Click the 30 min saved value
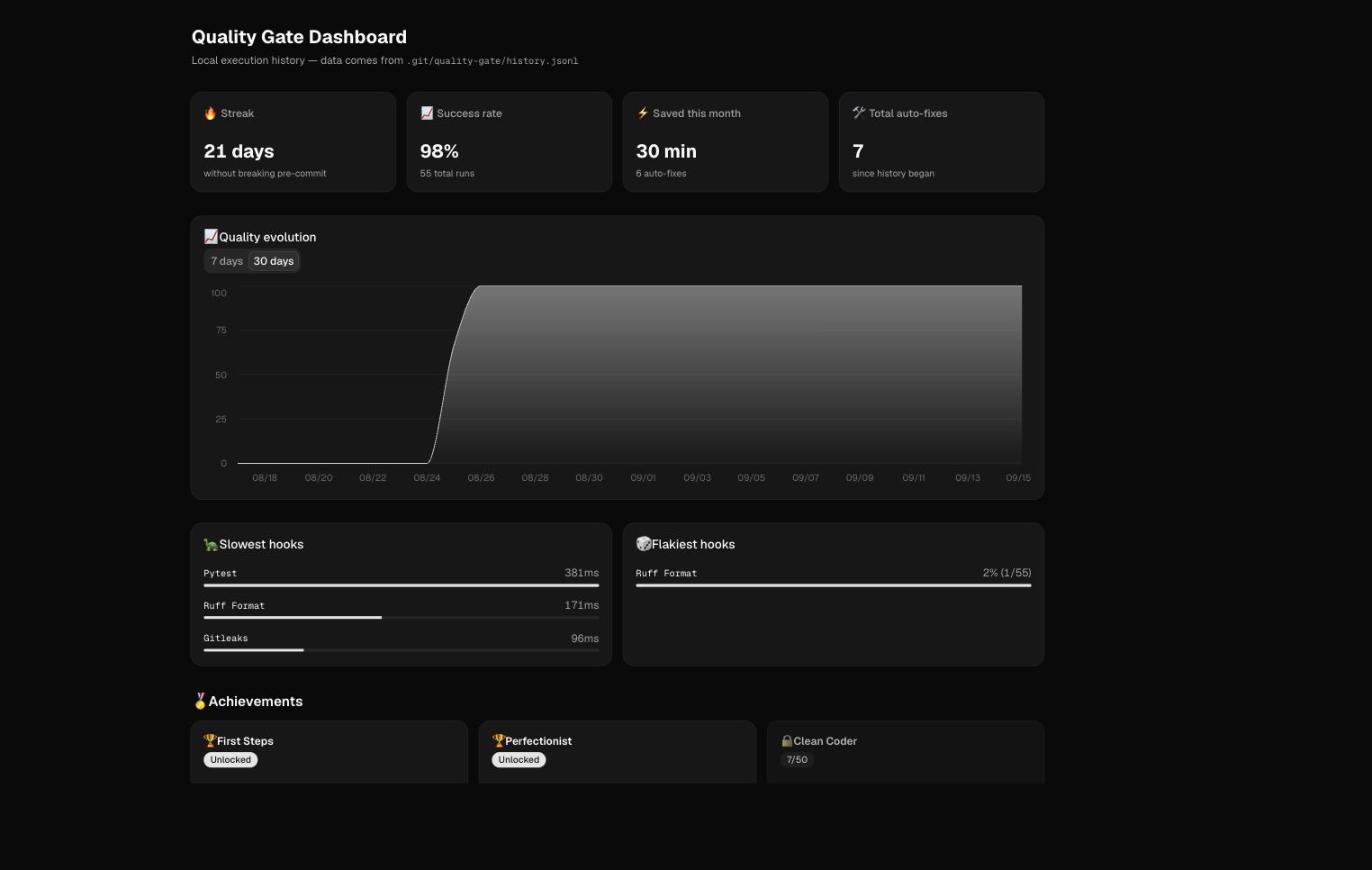Image resolution: width=1372 pixels, height=870 pixels. (x=666, y=151)
